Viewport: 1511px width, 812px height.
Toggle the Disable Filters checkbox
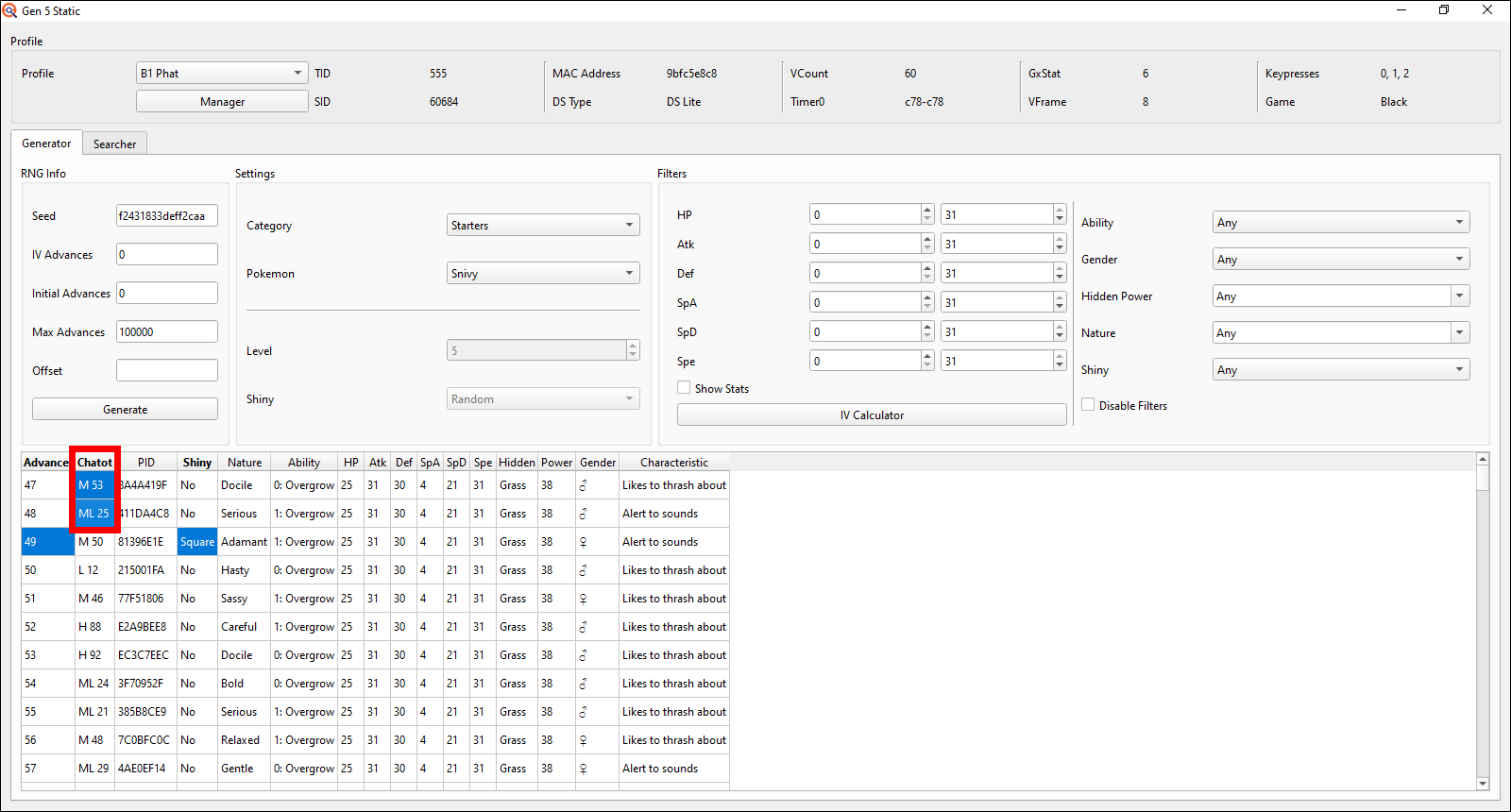tap(1088, 405)
